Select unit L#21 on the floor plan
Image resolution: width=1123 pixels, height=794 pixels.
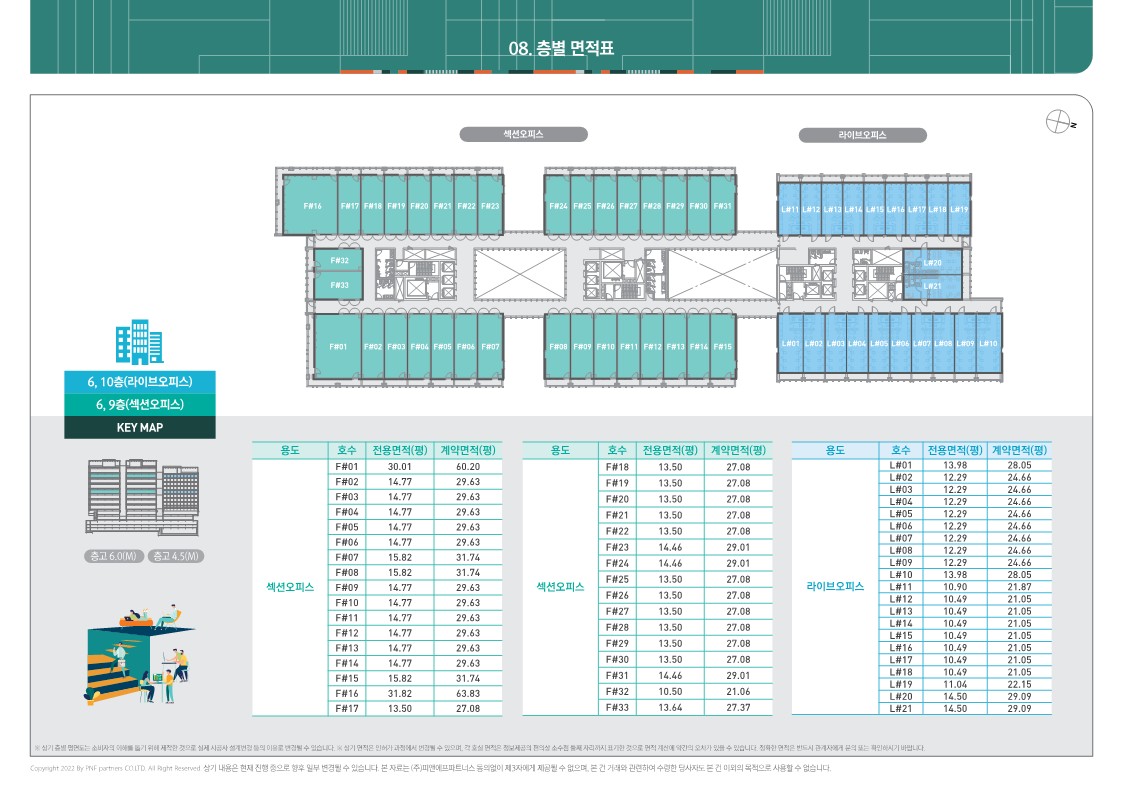click(x=932, y=286)
